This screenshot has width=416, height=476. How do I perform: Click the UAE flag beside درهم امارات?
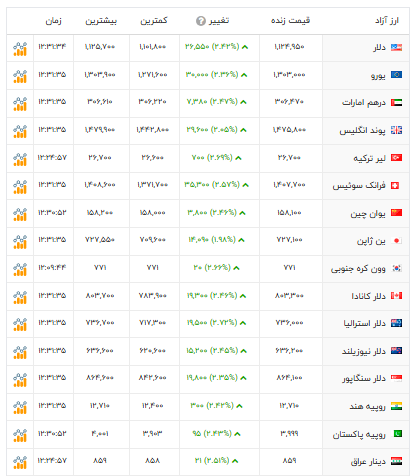[396, 102]
